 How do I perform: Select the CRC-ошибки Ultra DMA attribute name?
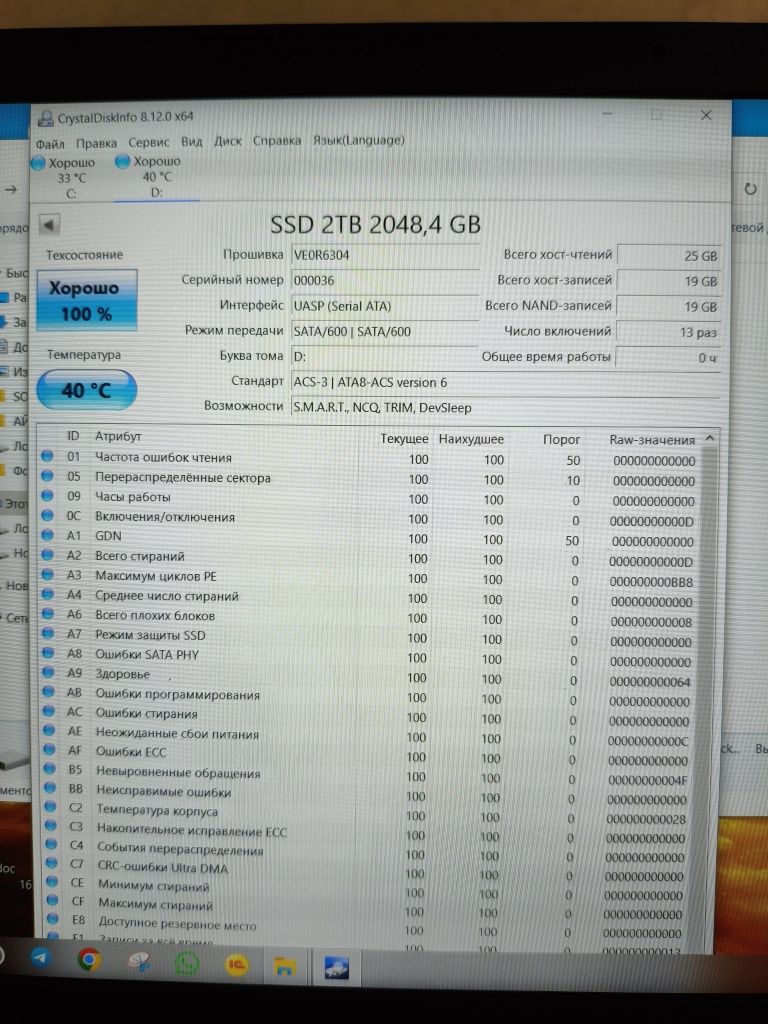(x=163, y=868)
